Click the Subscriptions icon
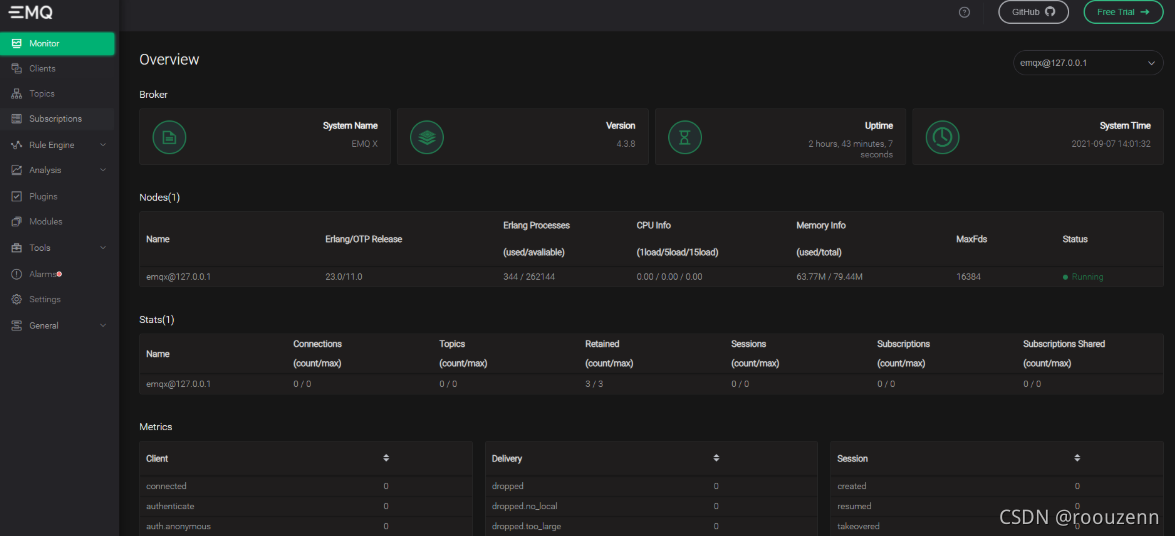This screenshot has width=1175, height=536. tap(16, 118)
